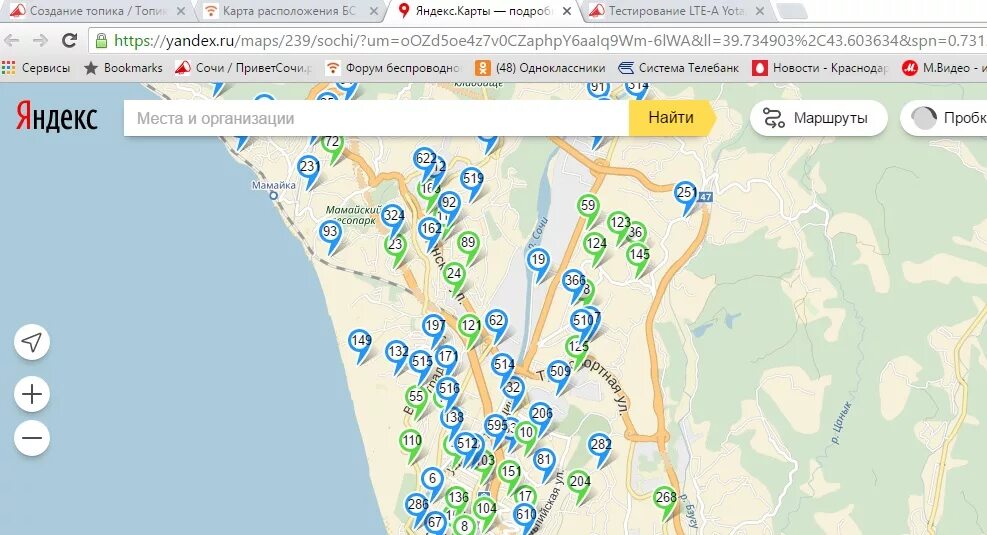This screenshot has height=535, width=987.
Task: Go back with the browser back arrow
Action: pos(12,41)
